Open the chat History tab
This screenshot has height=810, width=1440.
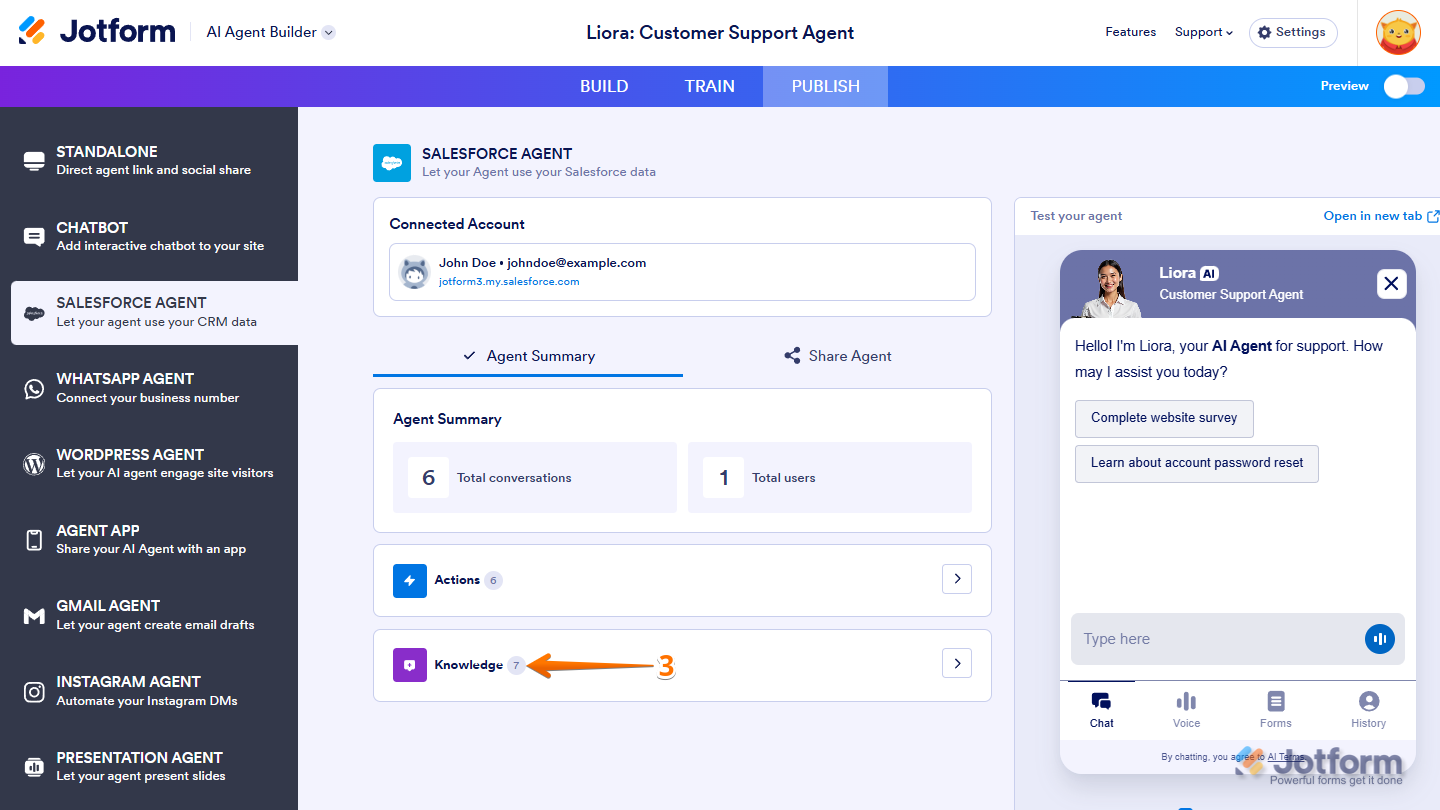coord(1368,710)
